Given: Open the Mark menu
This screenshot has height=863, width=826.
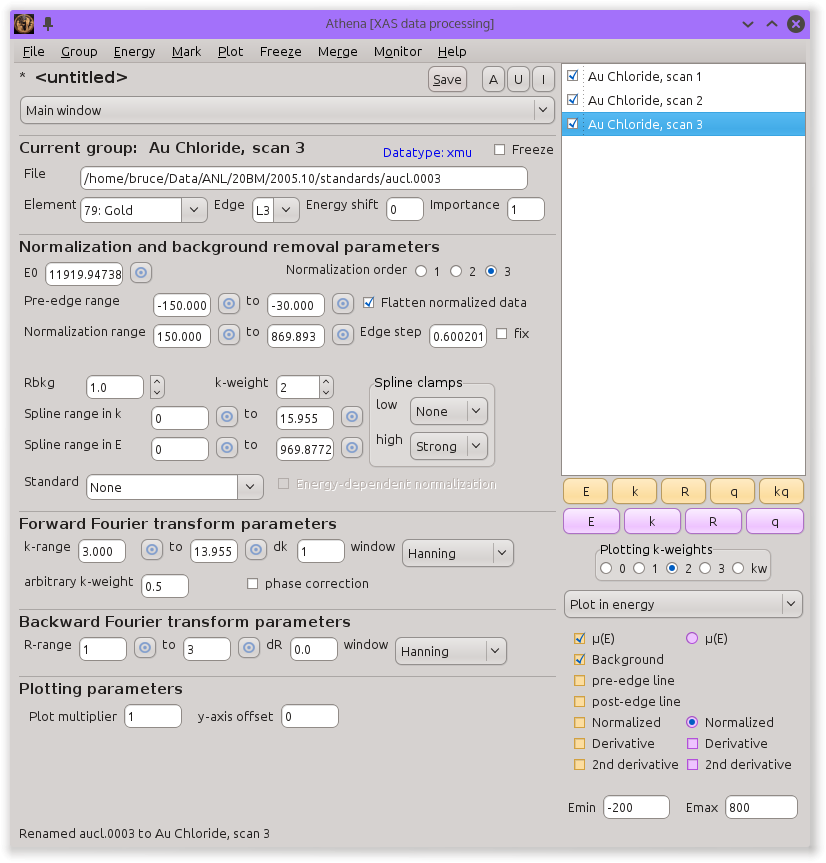Looking at the screenshot, I should click(186, 52).
